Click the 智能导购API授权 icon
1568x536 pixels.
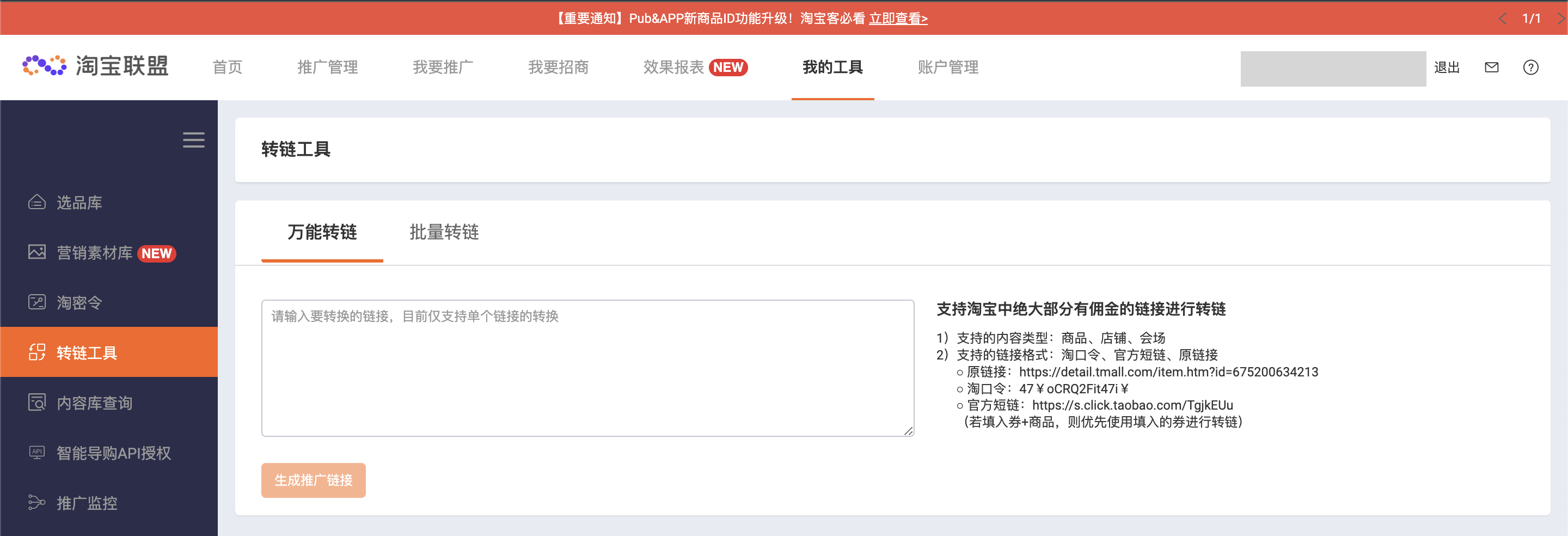(x=36, y=453)
